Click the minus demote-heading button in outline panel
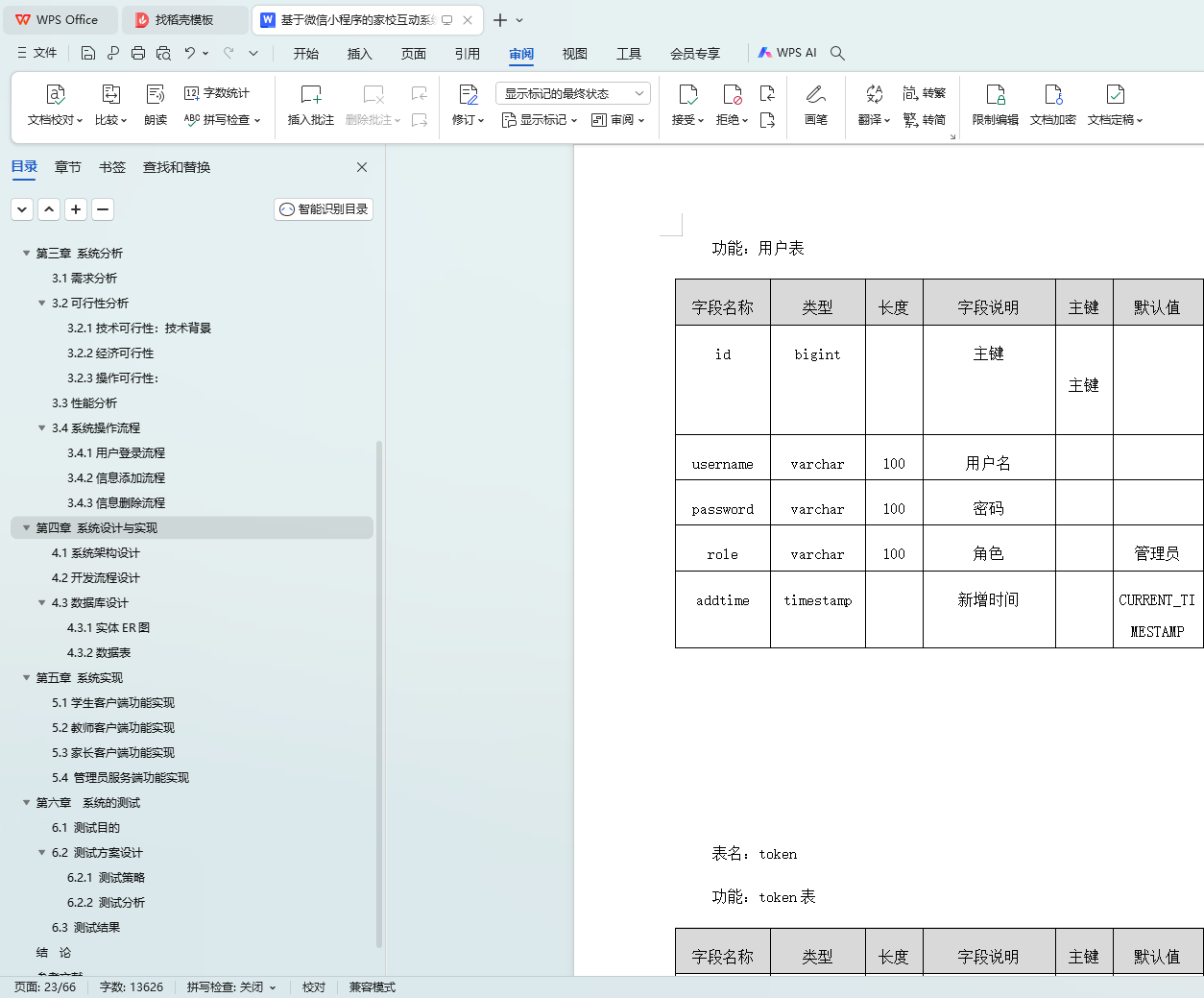 [103, 209]
